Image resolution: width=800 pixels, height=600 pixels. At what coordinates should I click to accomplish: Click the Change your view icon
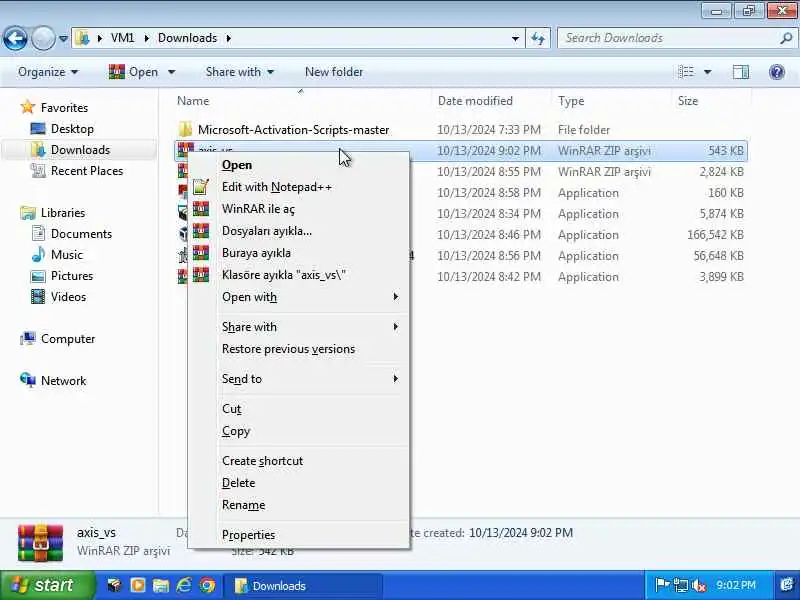(686, 72)
